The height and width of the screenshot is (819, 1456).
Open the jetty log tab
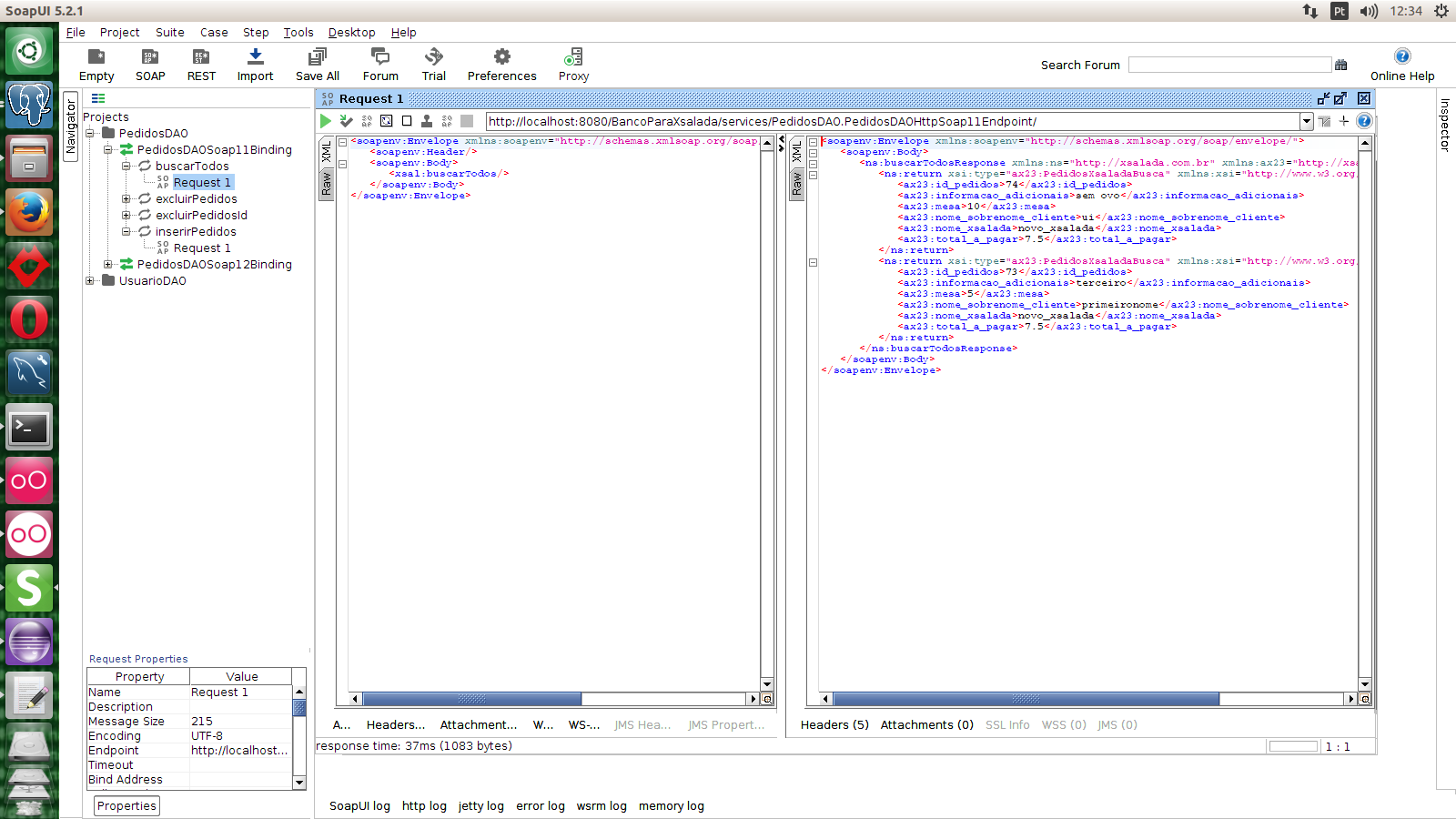[480, 805]
